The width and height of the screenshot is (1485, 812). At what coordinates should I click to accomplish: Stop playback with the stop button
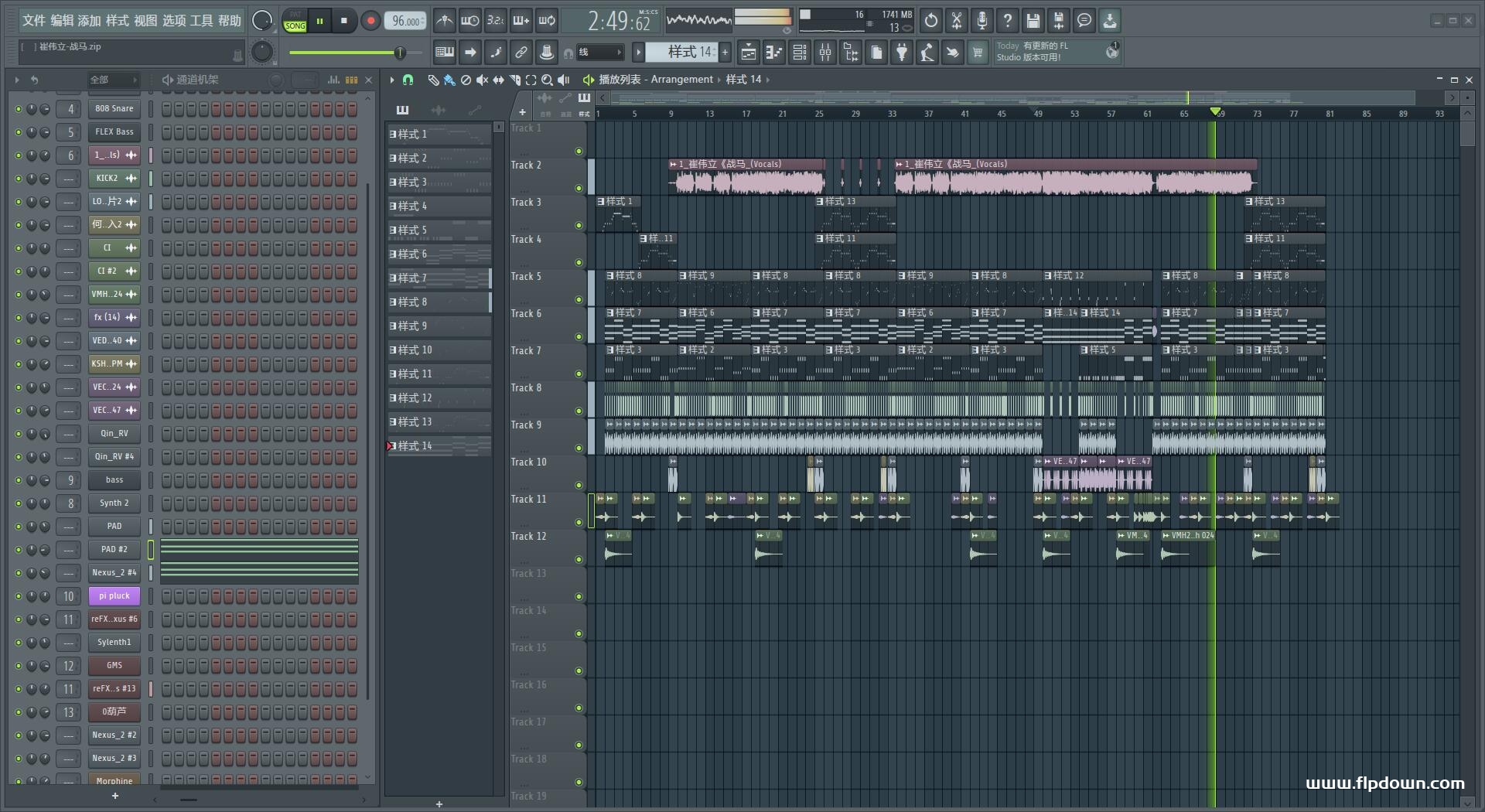pos(344,21)
